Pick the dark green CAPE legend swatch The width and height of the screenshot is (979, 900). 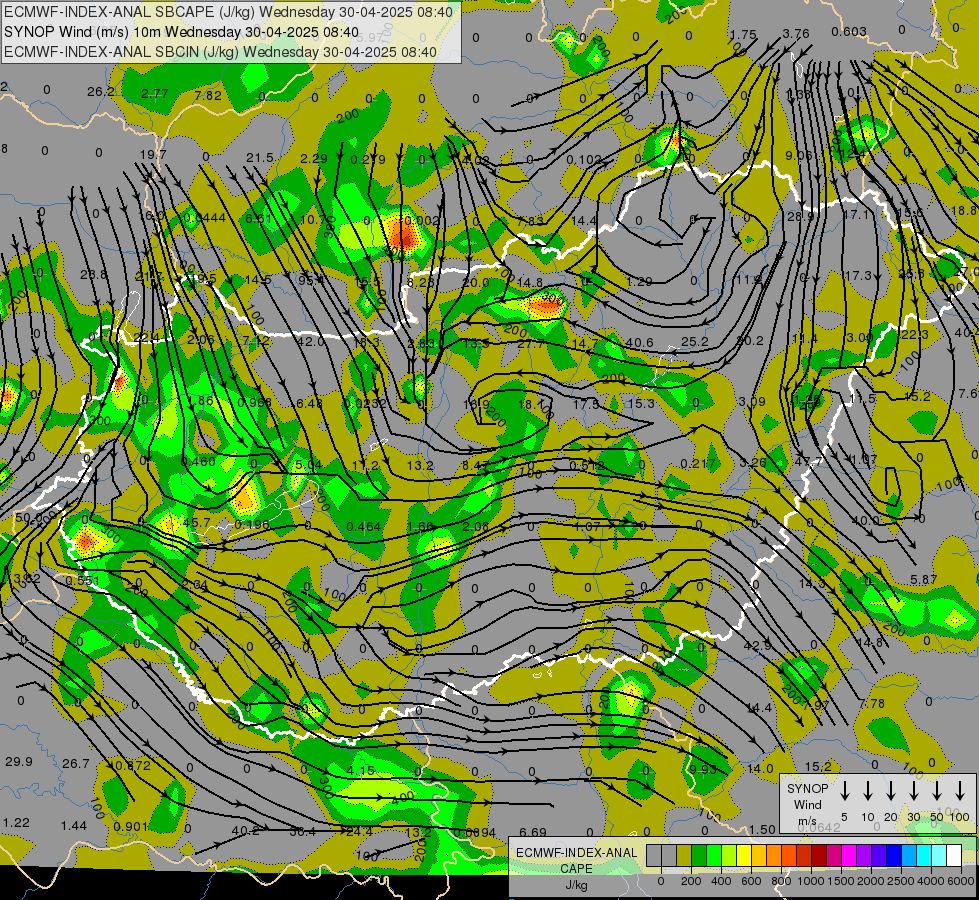tap(699, 855)
